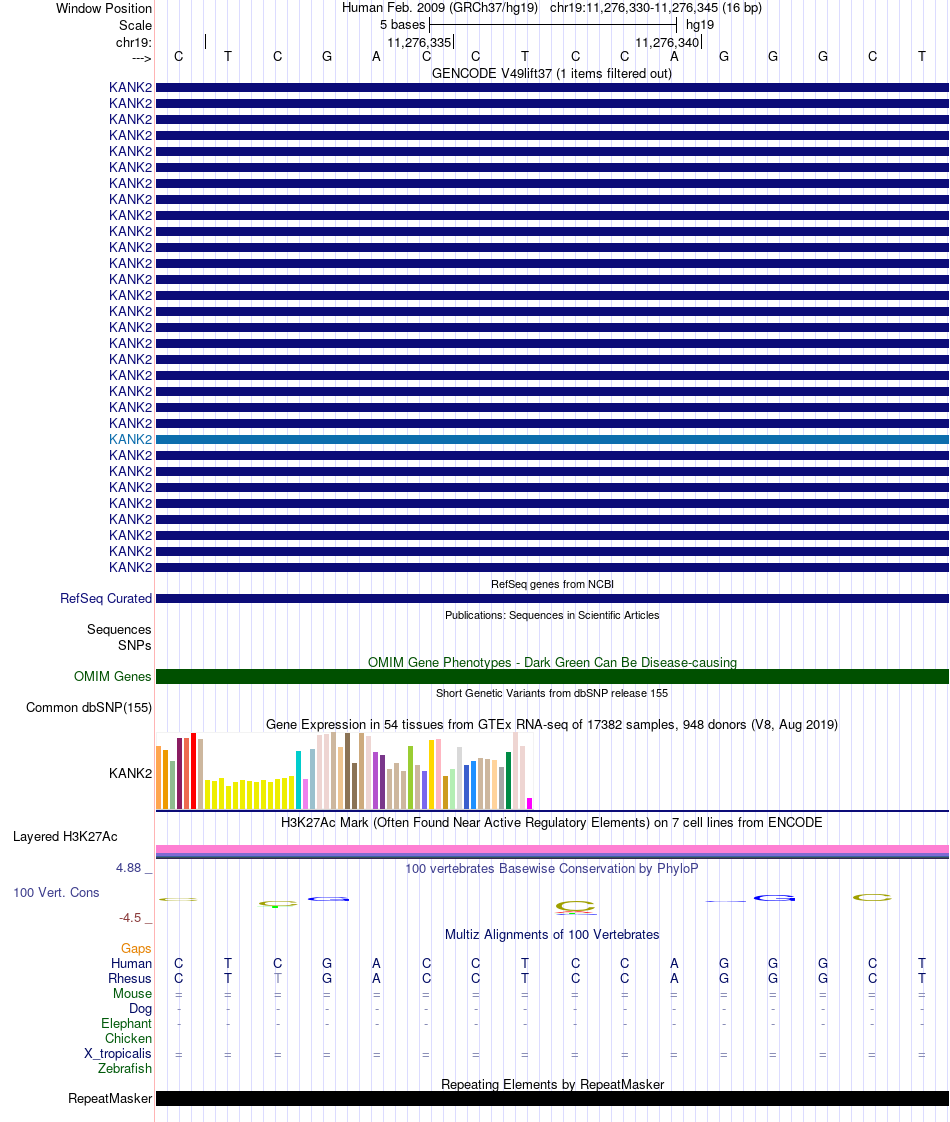
Task: Open the OMIM Gene Phenotypes track title
Action: coord(552,662)
